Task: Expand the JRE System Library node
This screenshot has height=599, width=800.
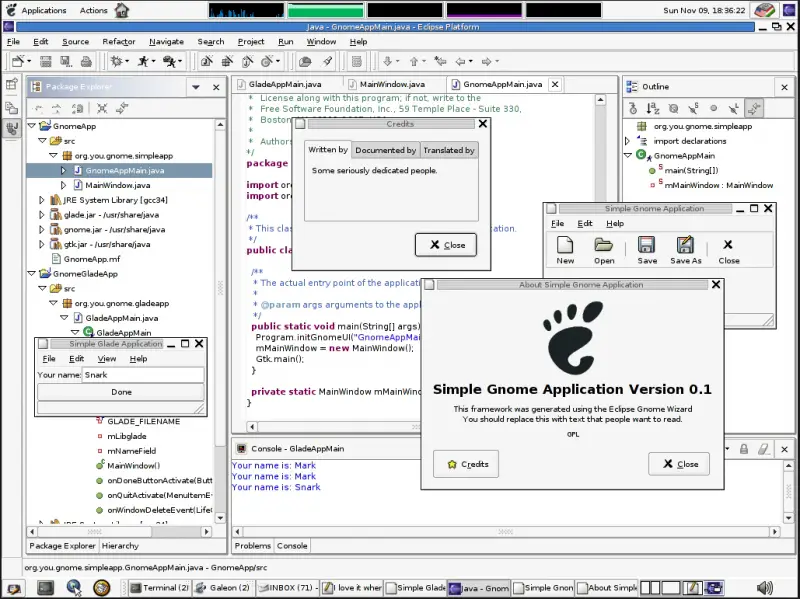Action: (x=42, y=200)
